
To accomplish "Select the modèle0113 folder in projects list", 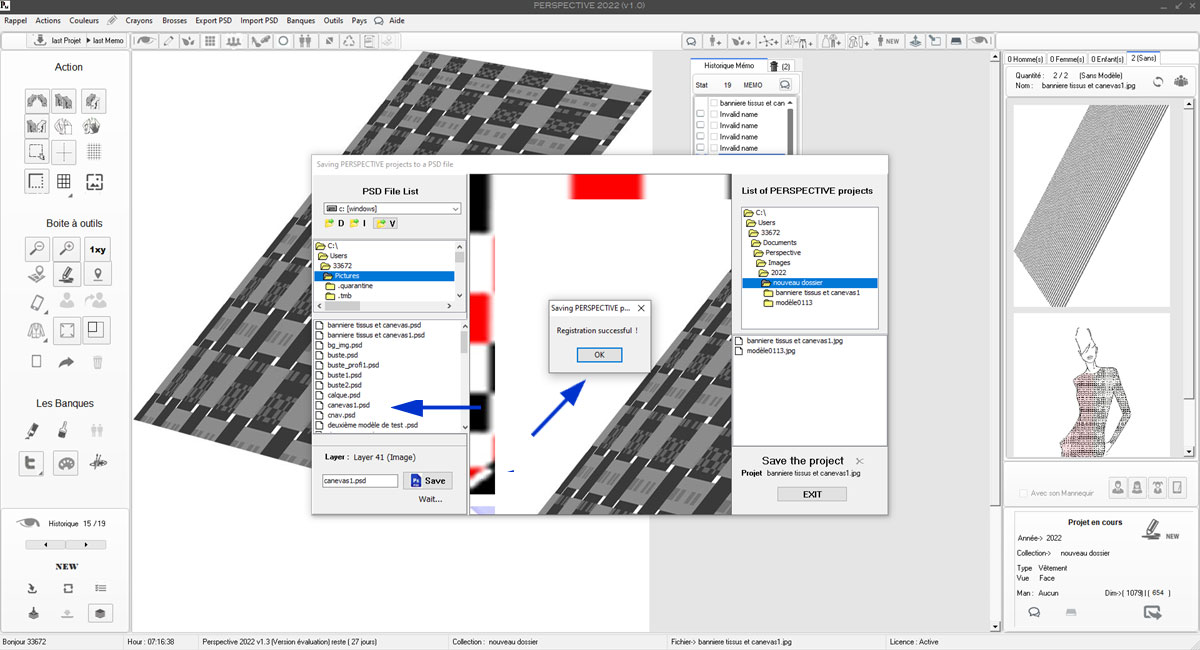I will [796, 303].
